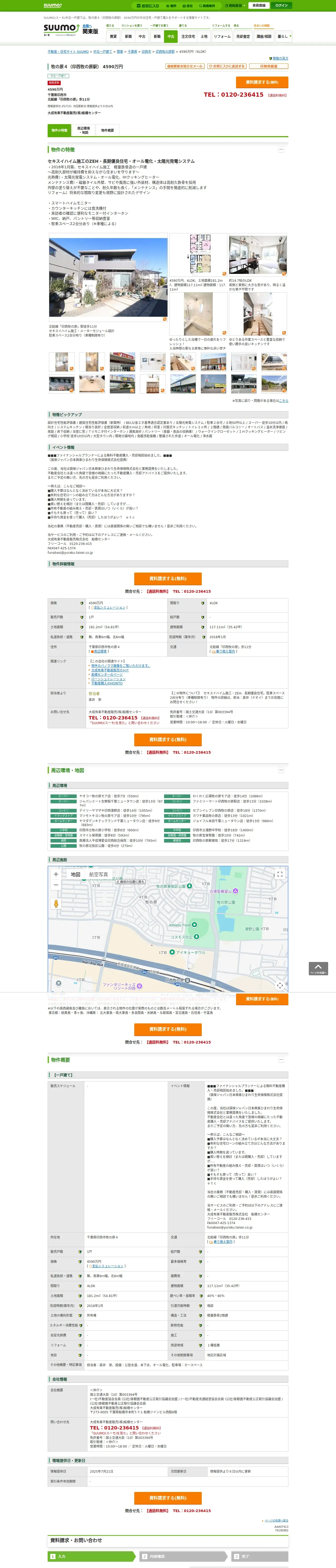This screenshot has height=1568, width=336.
Task: Click help icon beside エネルギー消費性能
Action: (x=81, y=1325)
